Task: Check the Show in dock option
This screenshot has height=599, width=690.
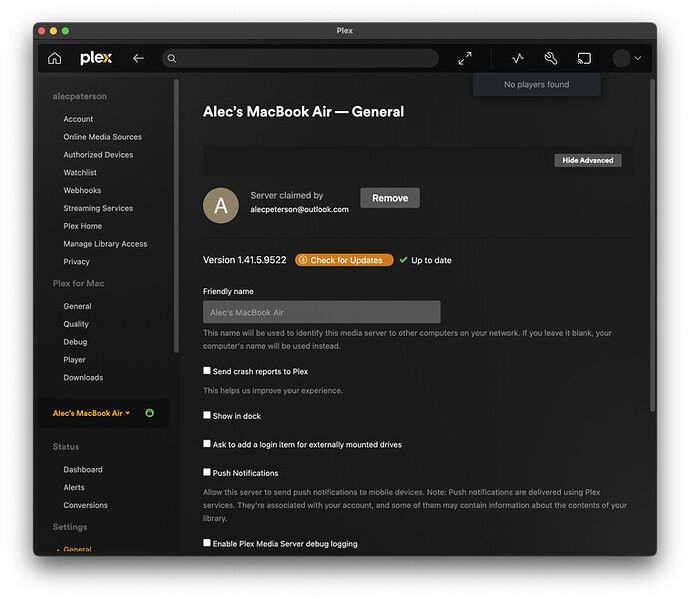Action: click(207, 415)
